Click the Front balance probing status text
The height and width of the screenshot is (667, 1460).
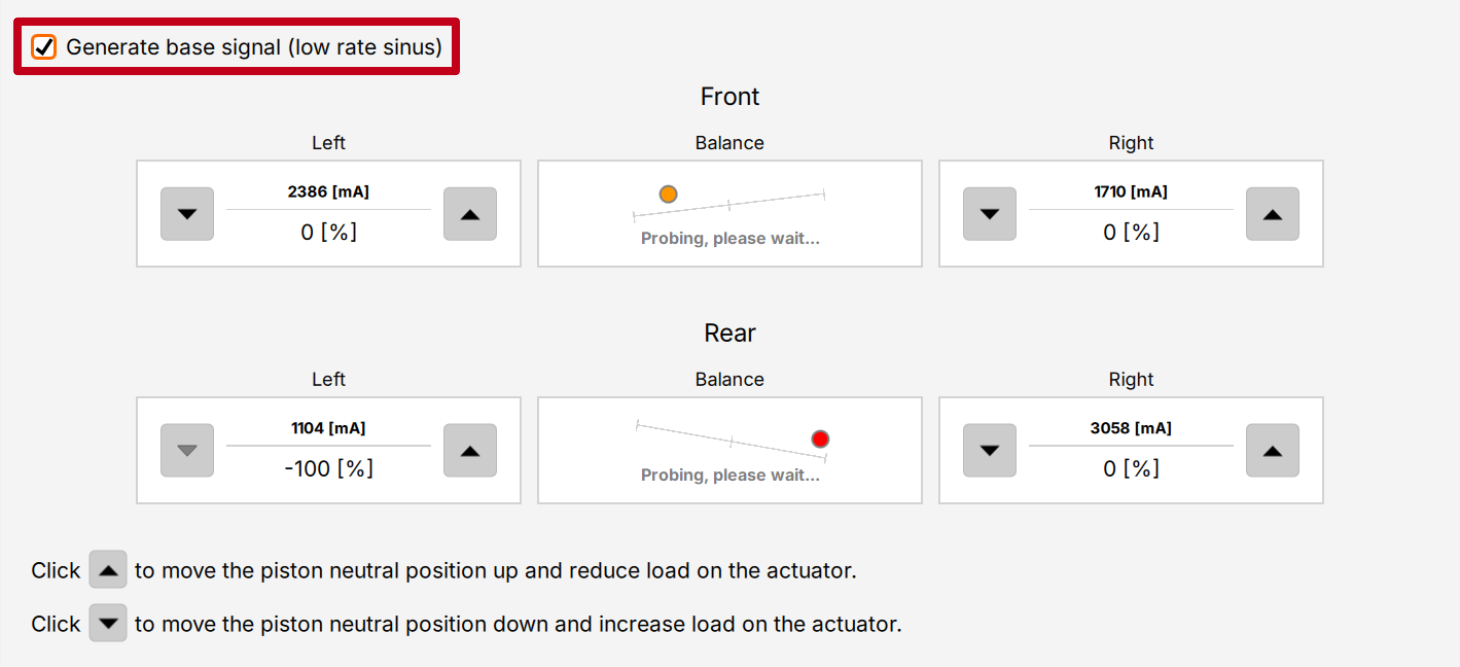[730, 239]
